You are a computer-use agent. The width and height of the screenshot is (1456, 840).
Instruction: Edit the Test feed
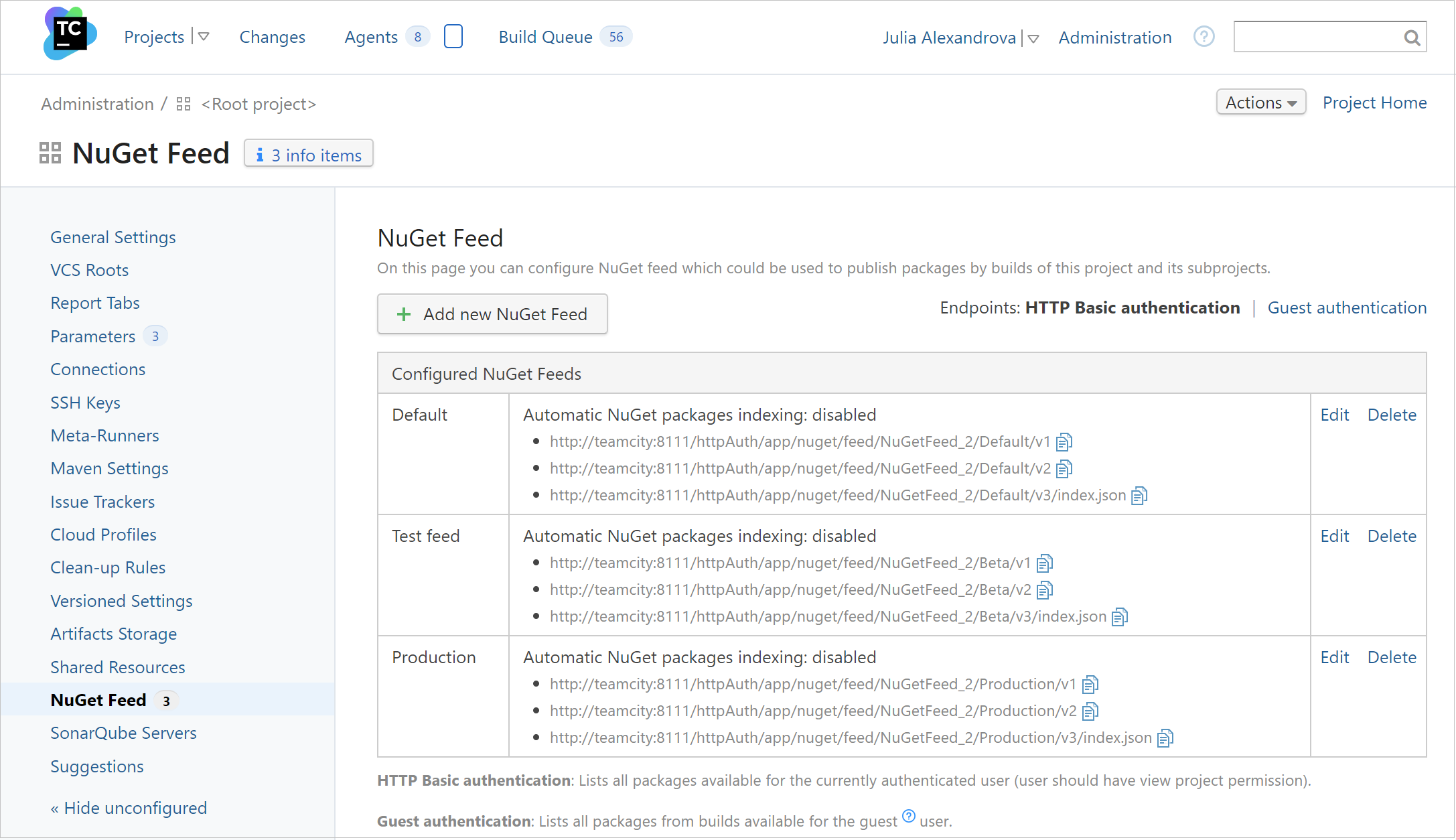pos(1335,536)
